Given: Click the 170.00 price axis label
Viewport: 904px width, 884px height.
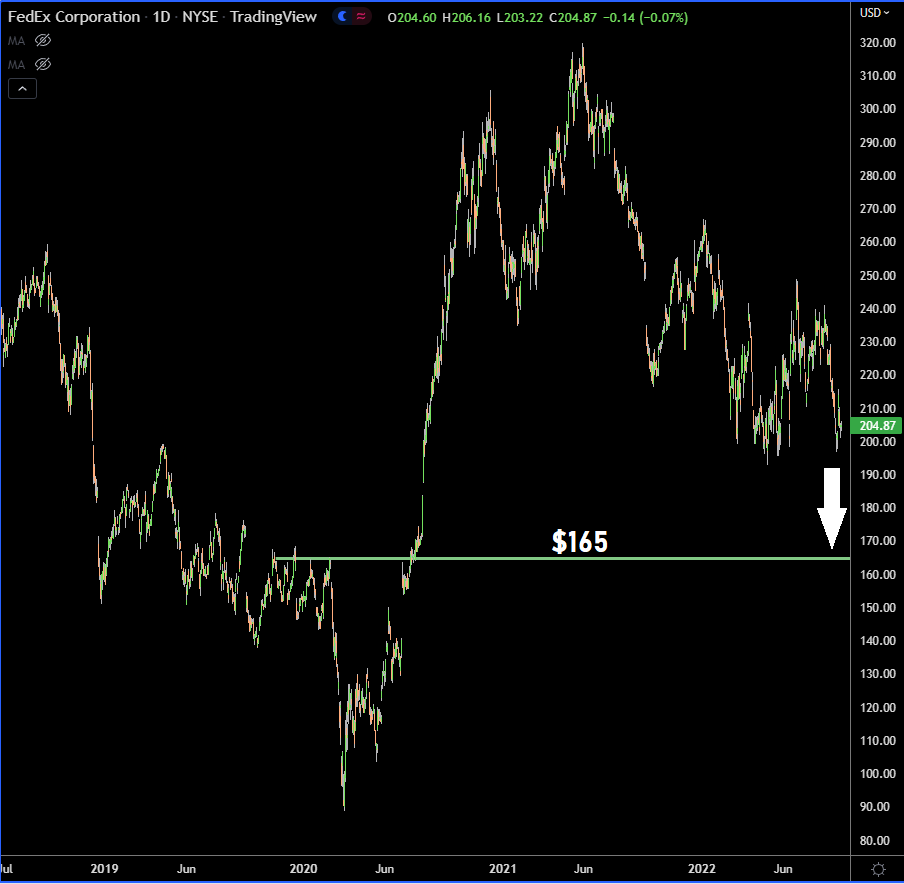Looking at the screenshot, I should point(877,541).
